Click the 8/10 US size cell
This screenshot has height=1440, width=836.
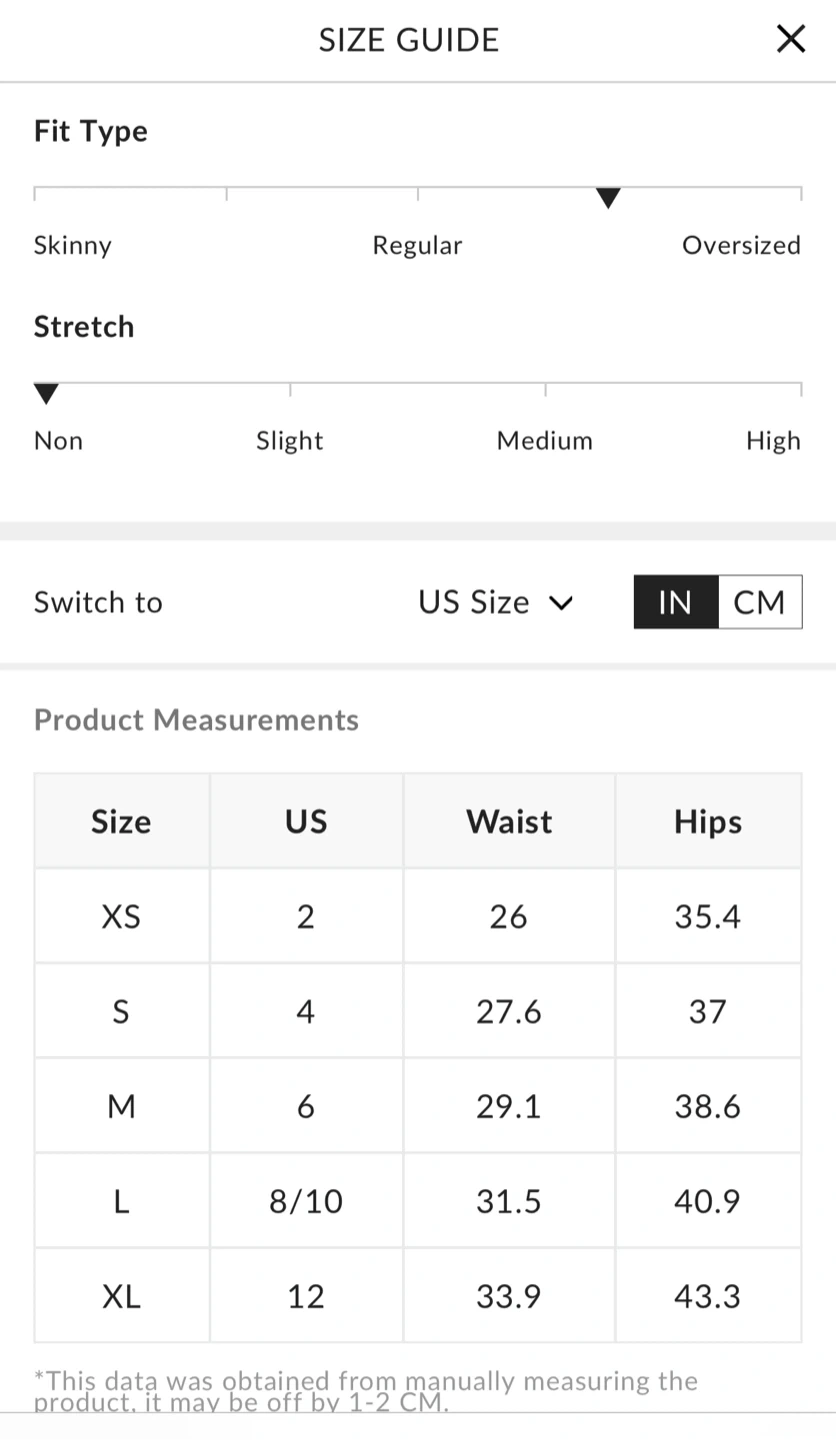point(306,1201)
